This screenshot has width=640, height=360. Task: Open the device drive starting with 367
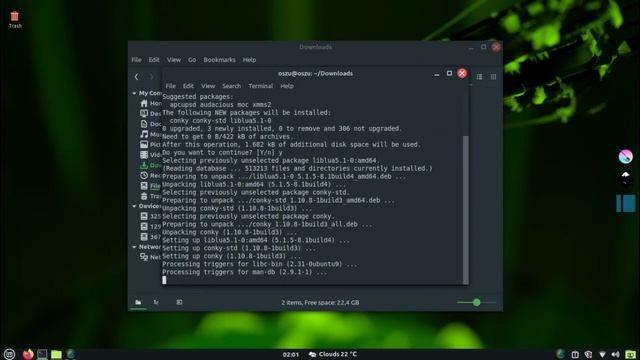(x=151, y=237)
